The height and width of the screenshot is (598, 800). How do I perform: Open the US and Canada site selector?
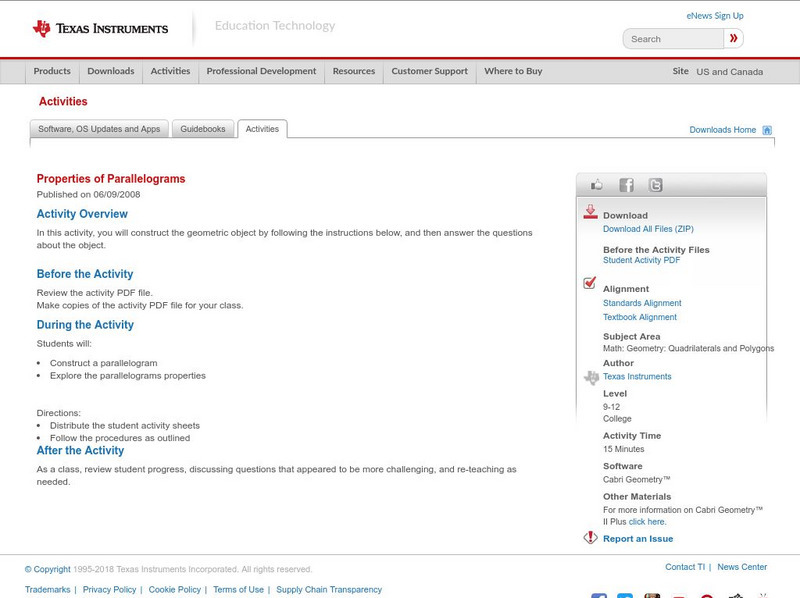tap(729, 72)
